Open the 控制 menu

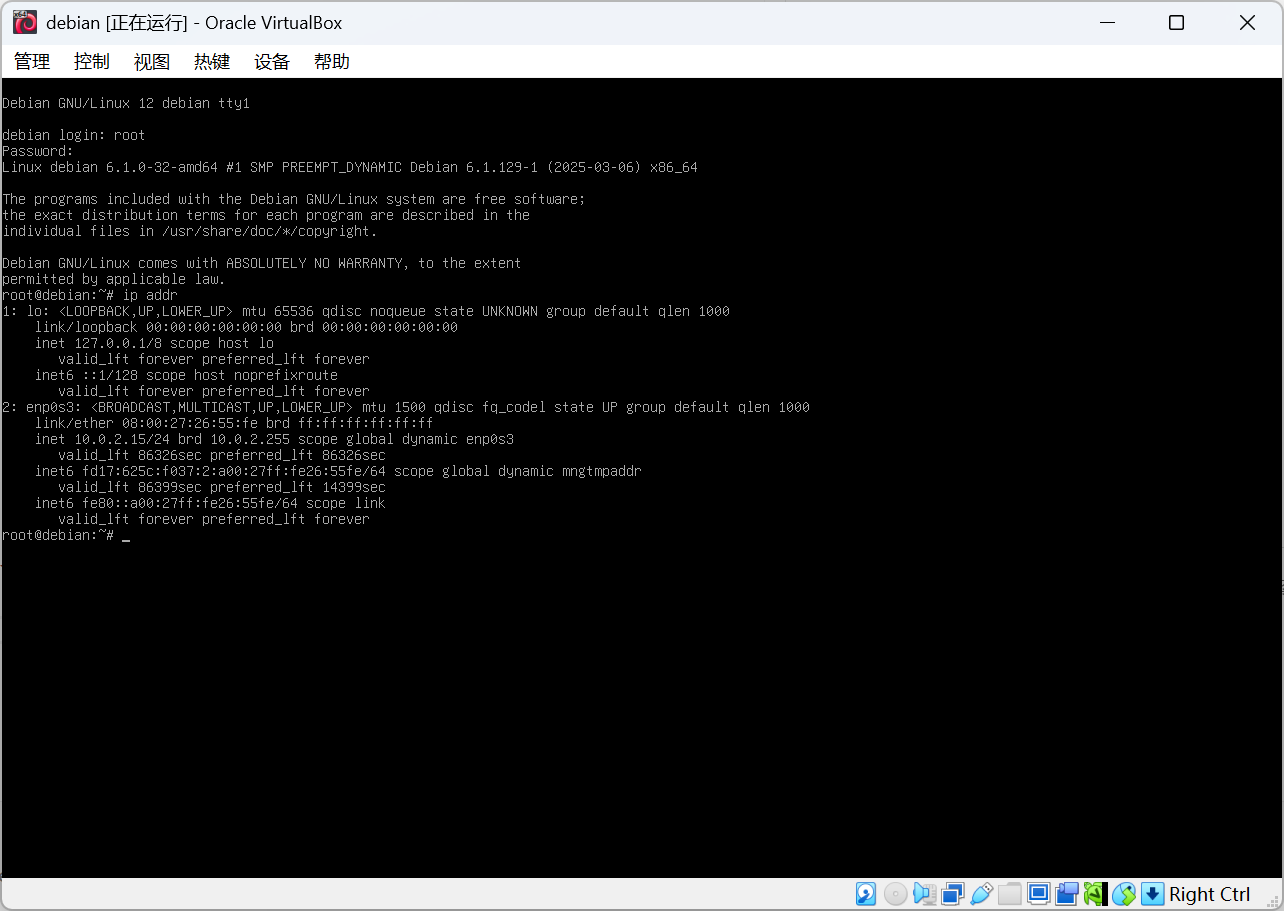(92, 62)
